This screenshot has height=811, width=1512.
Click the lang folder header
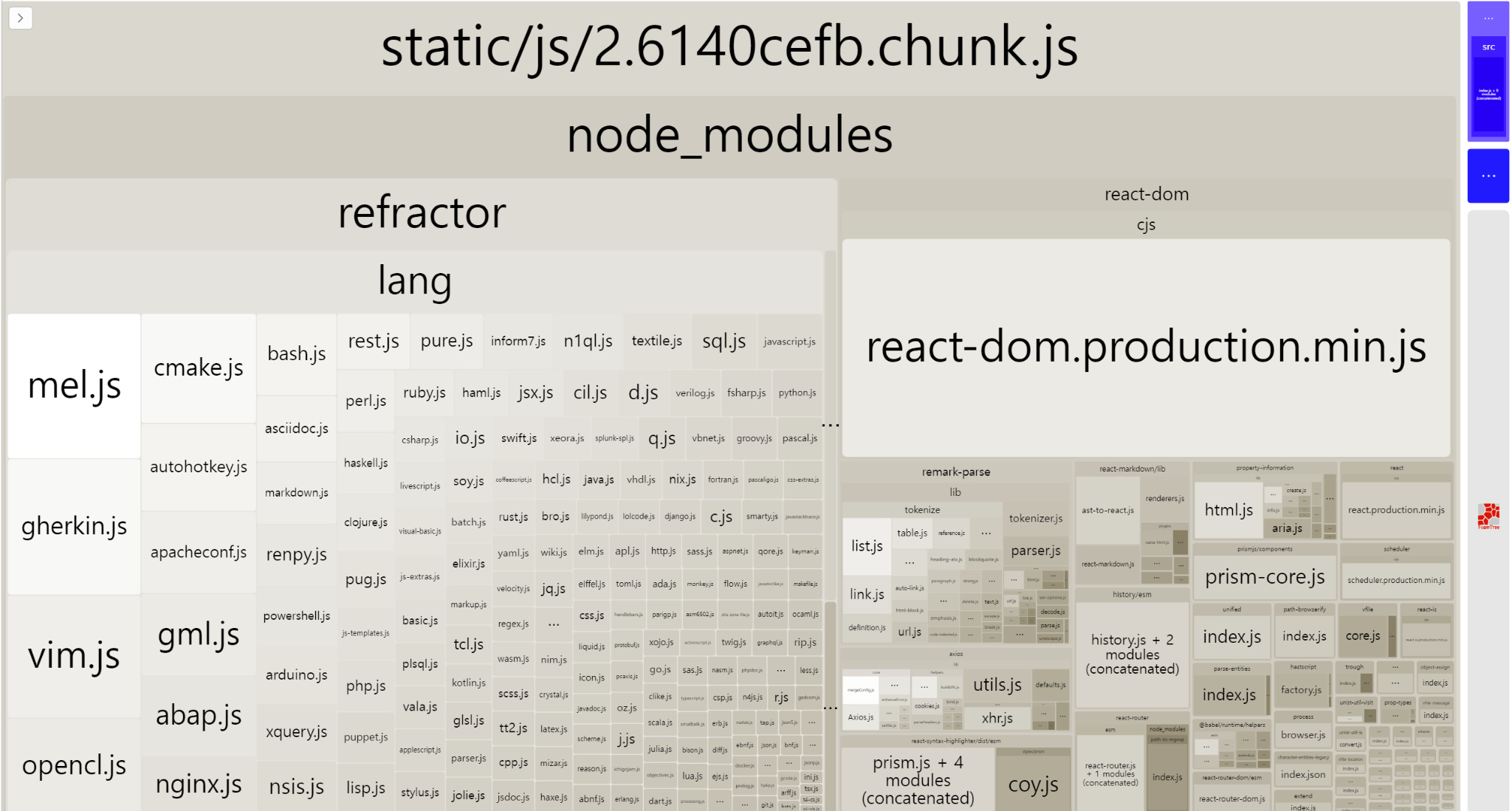click(415, 281)
